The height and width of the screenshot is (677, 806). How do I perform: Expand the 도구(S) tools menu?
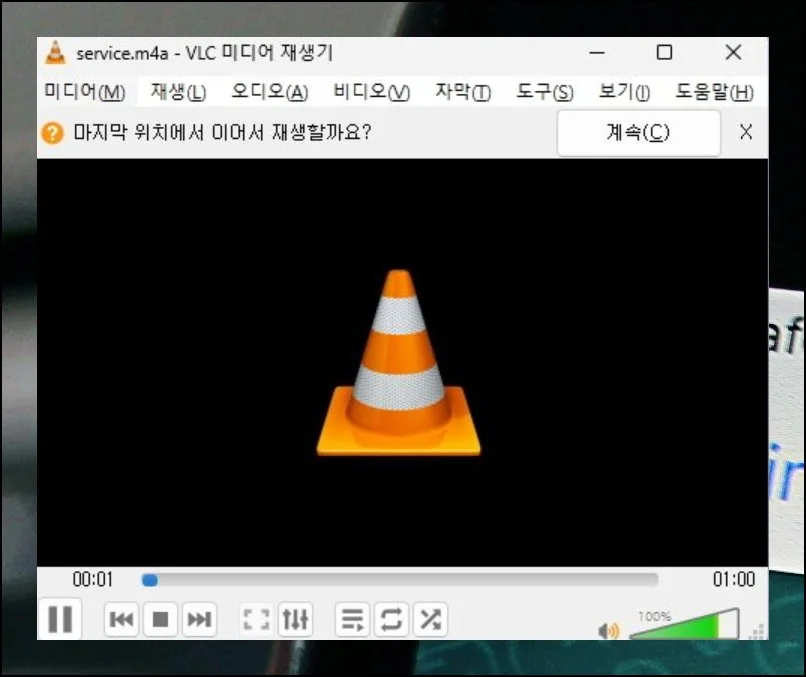click(545, 92)
